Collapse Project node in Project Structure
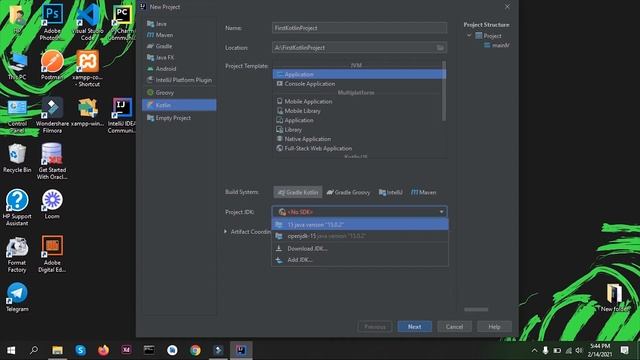Viewport: 640px width, 360px height. pos(469,36)
